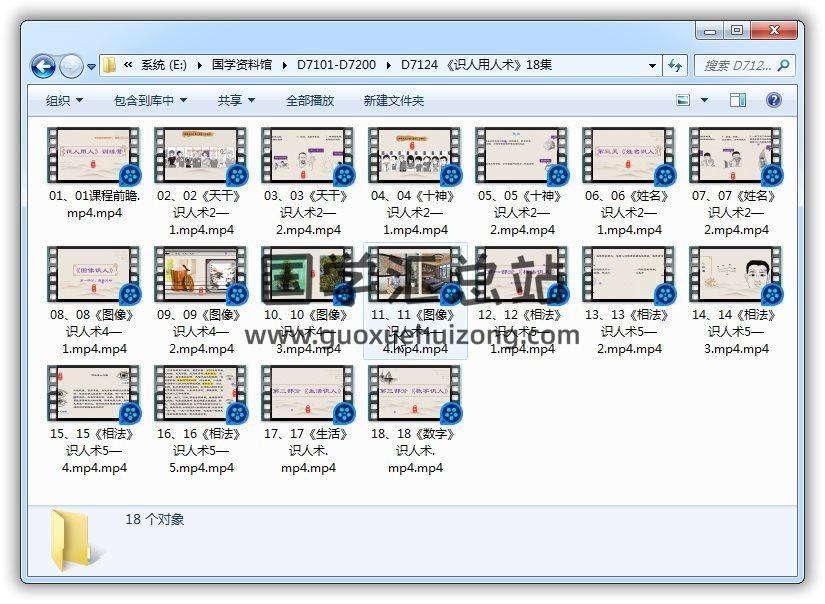Expand the hidden path chevron «
This screenshot has width=825, height=604.
tap(128, 65)
